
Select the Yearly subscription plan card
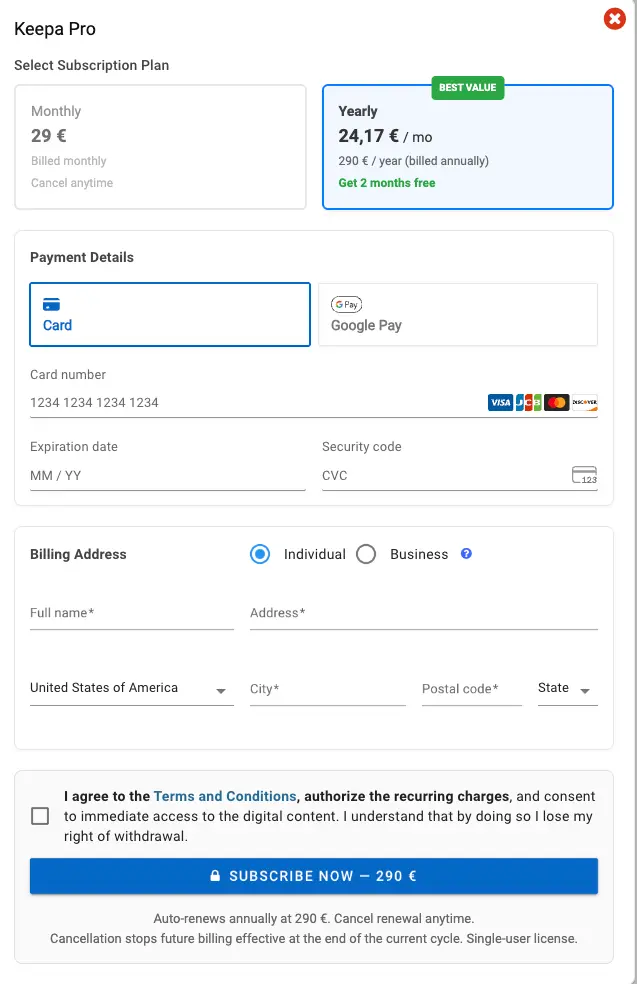coord(467,147)
